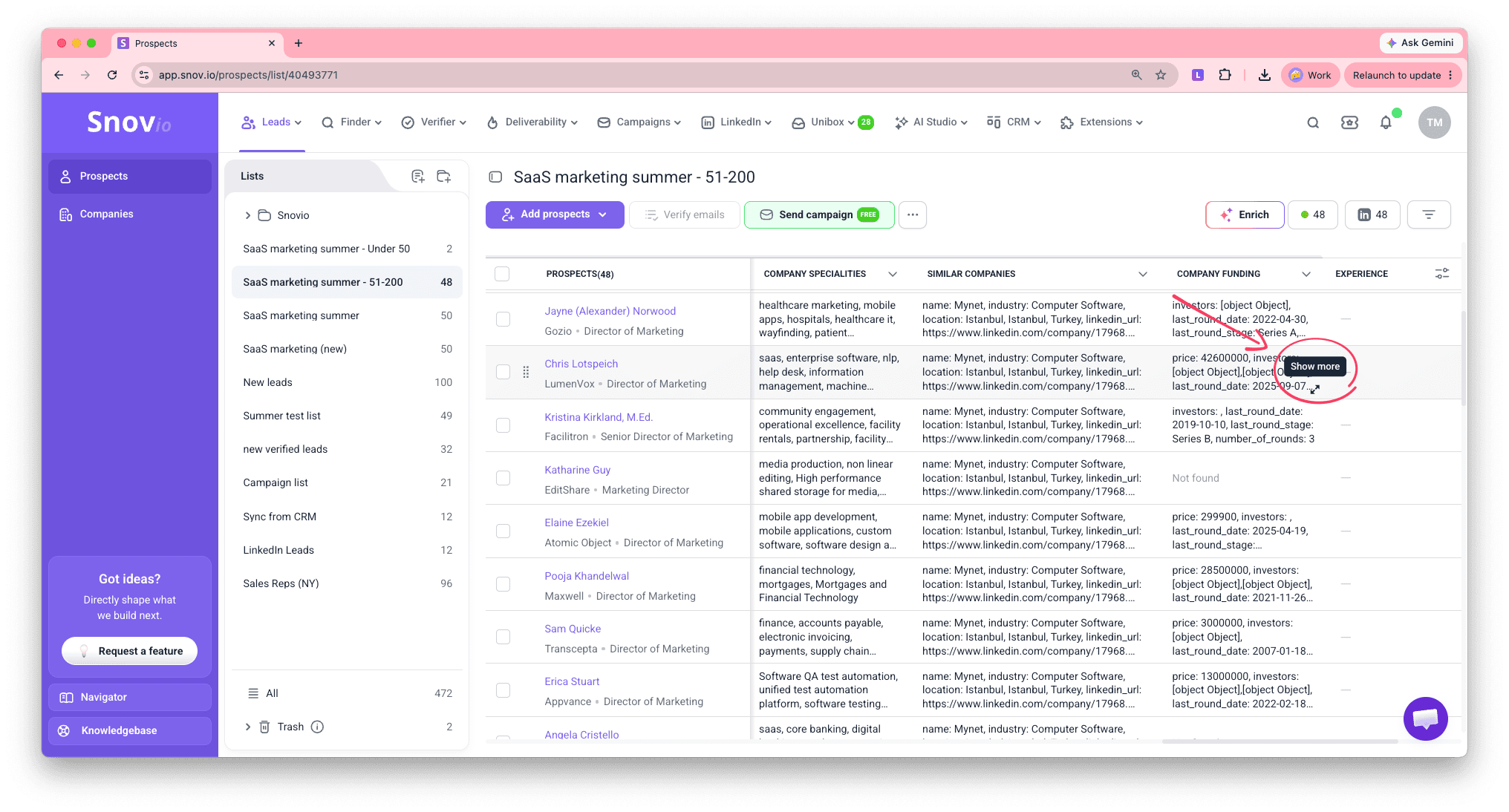Select the Sam Quicke row checkbox

(503, 637)
